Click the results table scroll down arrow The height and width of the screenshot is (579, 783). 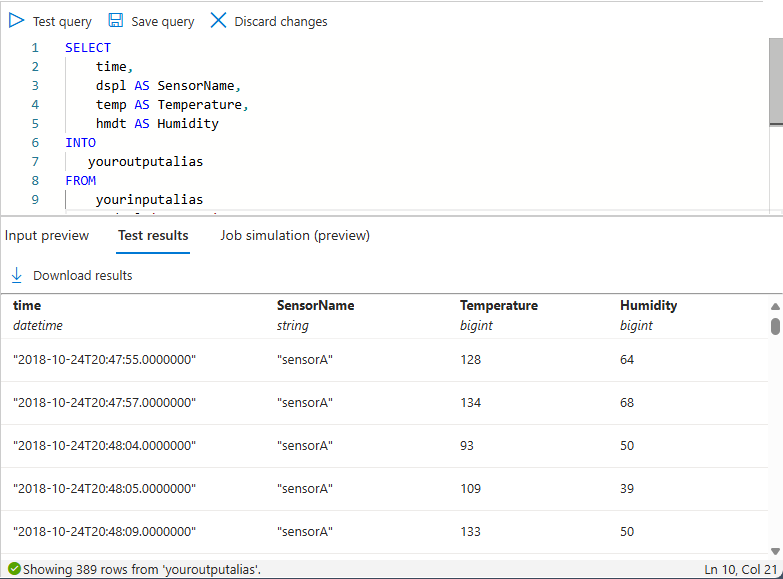775,551
